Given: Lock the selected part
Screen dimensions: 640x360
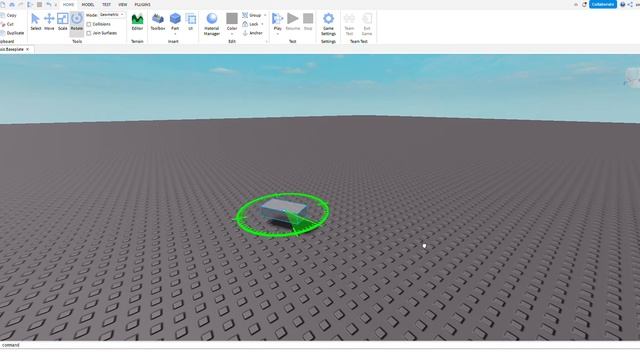Looking at the screenshot, I should (x=251, y=24).
